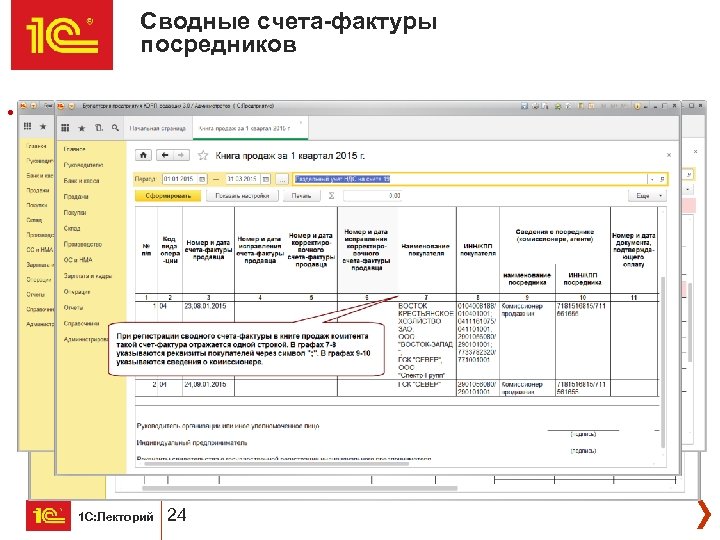Open Склад section in front sidebar
Image resolution: width=720 pixels, height=540 pixels.
pyautogui.click(x=72, y=228)
